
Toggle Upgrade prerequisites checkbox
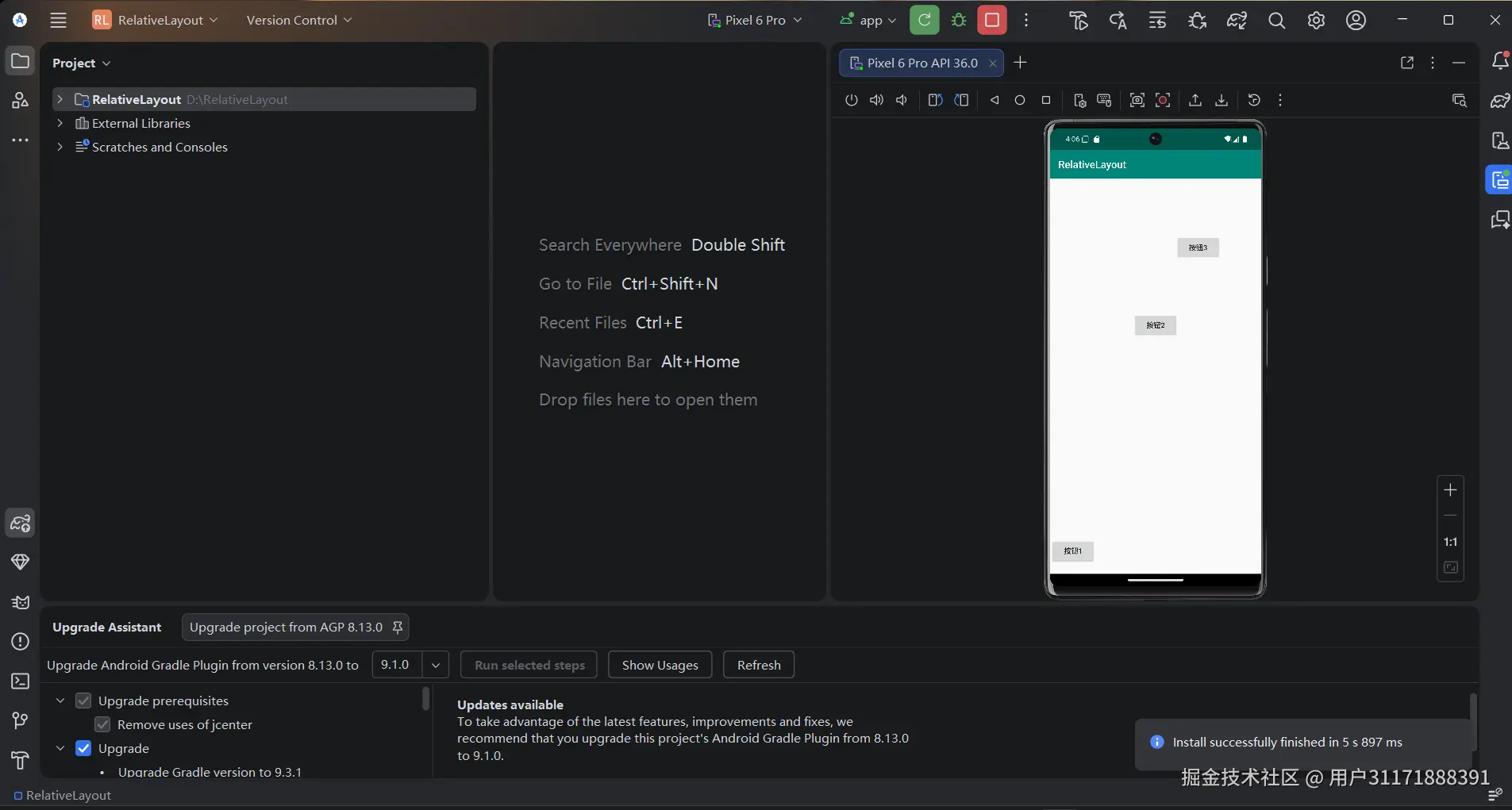[83, 701]
